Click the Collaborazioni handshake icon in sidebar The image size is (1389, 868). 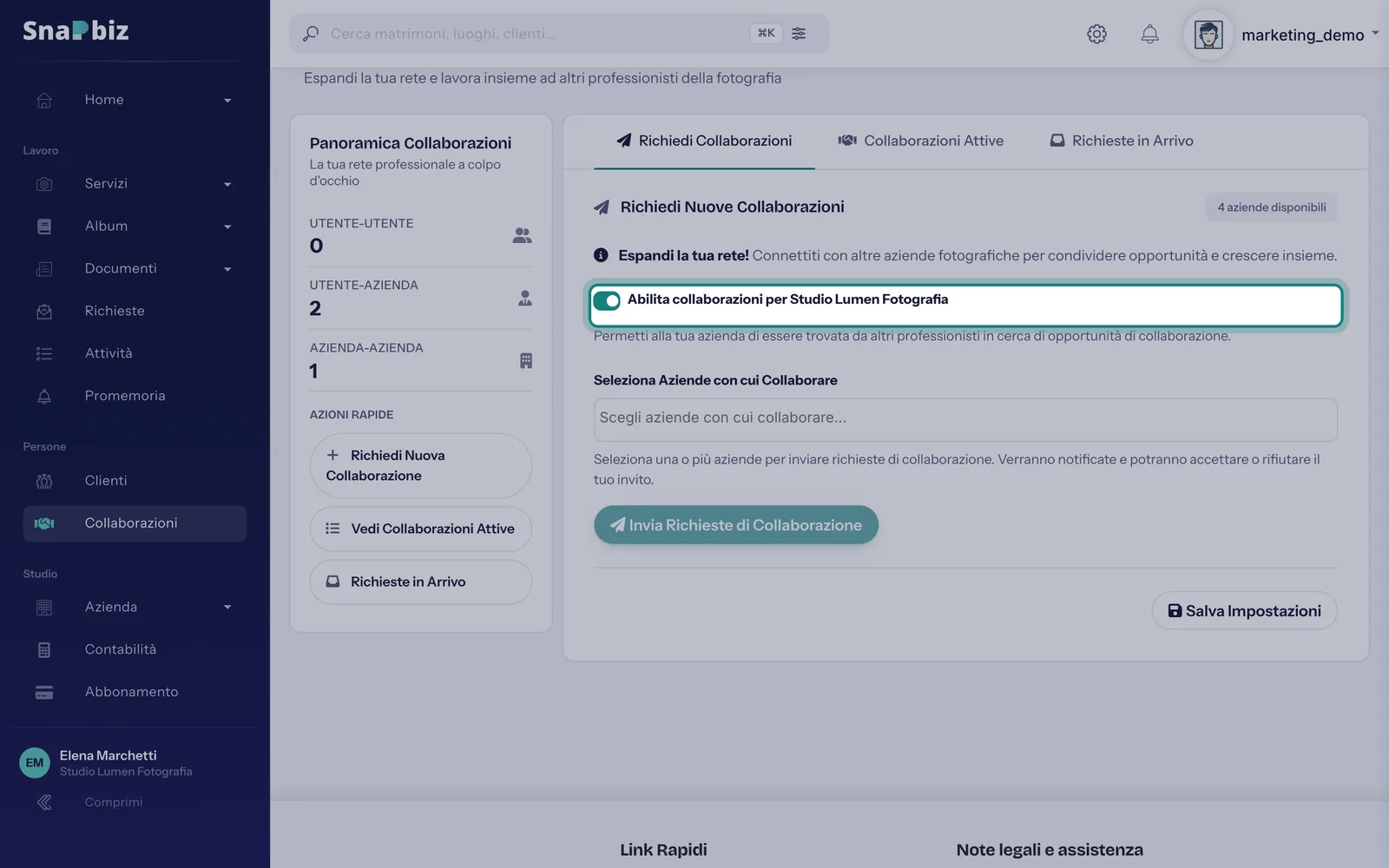pos(44,523)
